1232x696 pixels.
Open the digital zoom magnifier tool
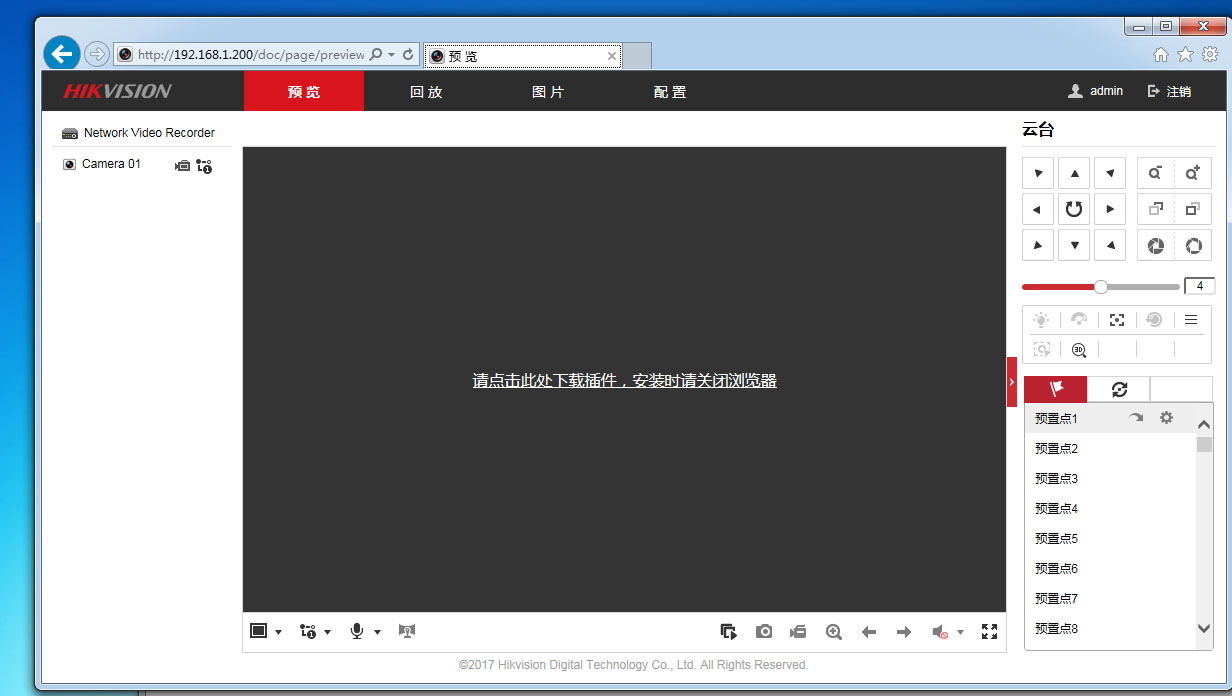coord(833,631)
